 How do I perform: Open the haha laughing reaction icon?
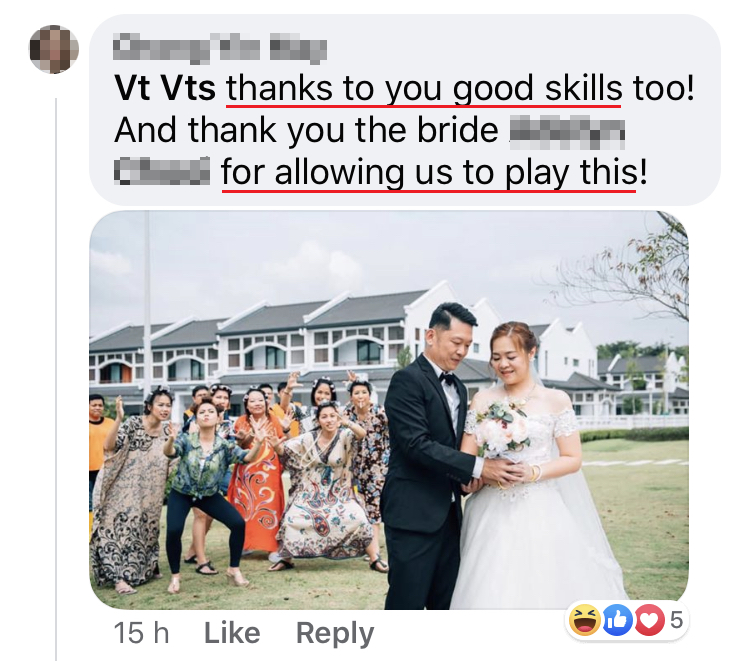[x=585, y=620]
